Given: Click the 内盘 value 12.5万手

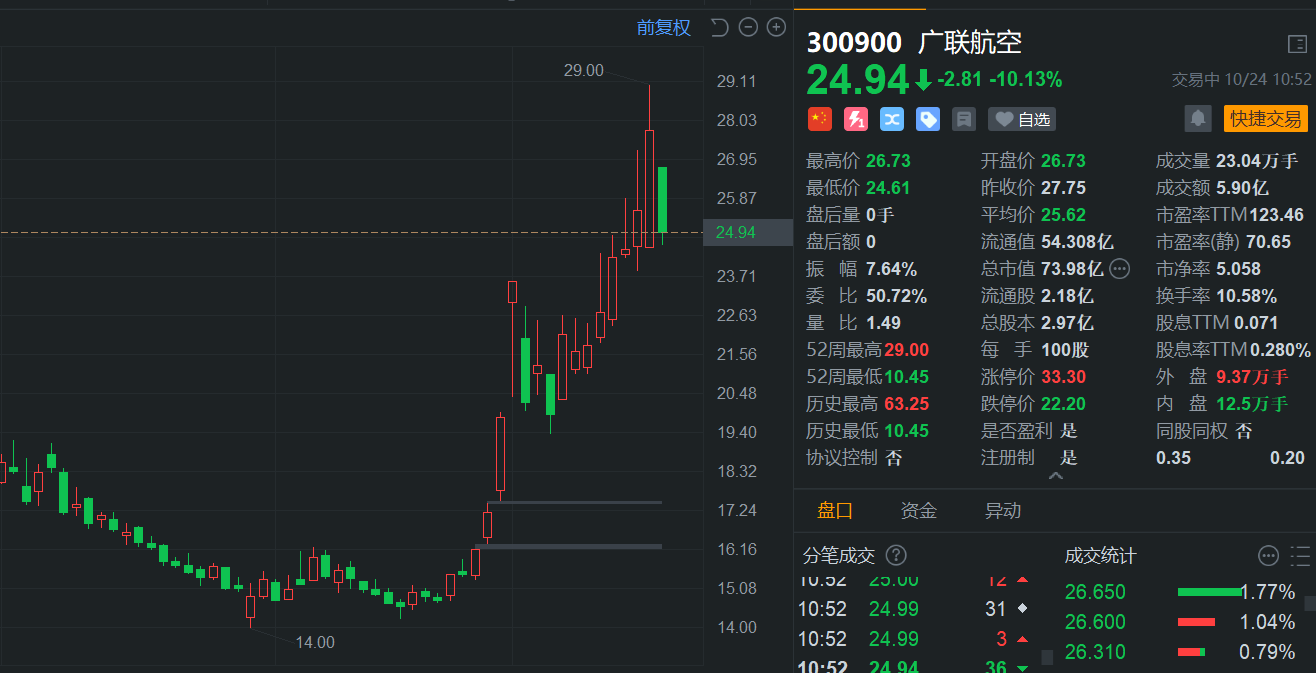Looking at the screenshot, I should coord(1252,404).
